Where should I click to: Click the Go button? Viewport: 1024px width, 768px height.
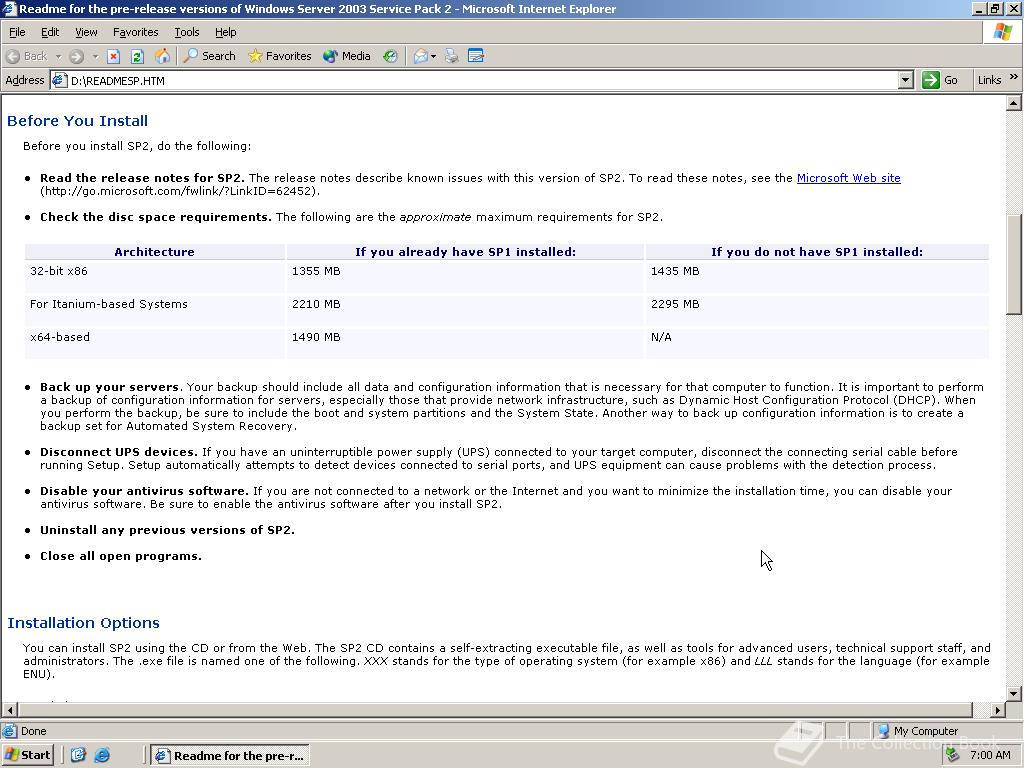point(940,80)
